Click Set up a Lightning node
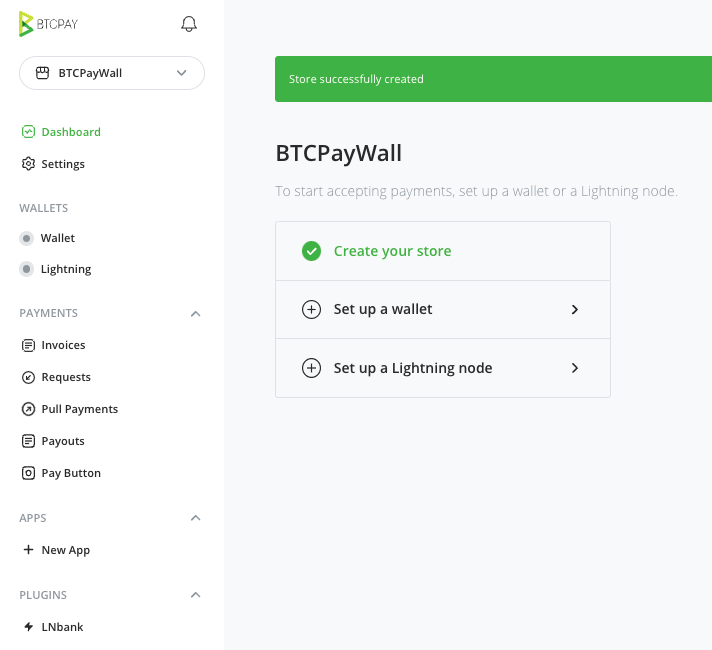The width and height of the screenshot is (712, 650). [x=443, y=368]
